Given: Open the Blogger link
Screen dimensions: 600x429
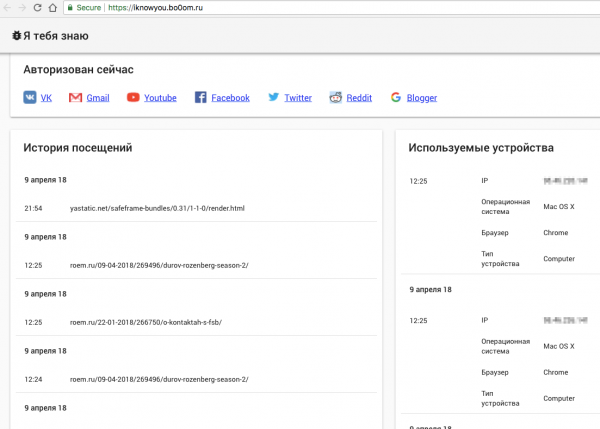Looking at the screenshot, I should [x=422, y=98].
